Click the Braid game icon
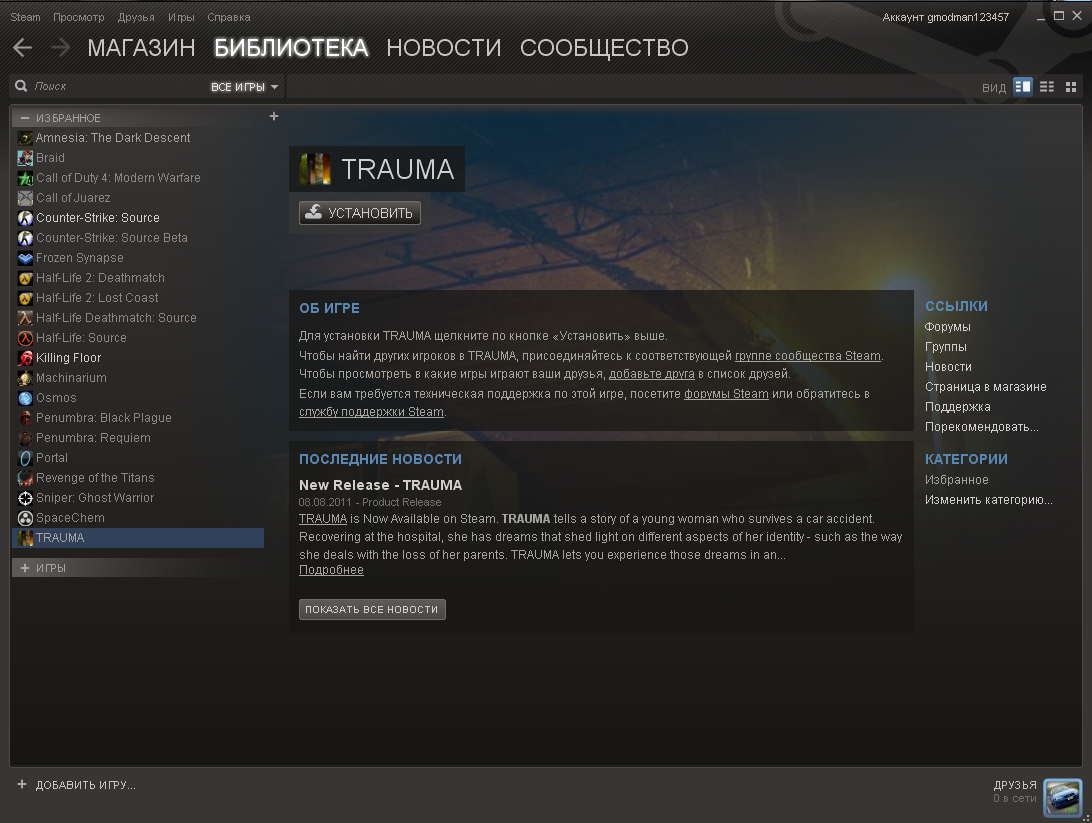Screen dimensions: 1092x823 [25, 158]
